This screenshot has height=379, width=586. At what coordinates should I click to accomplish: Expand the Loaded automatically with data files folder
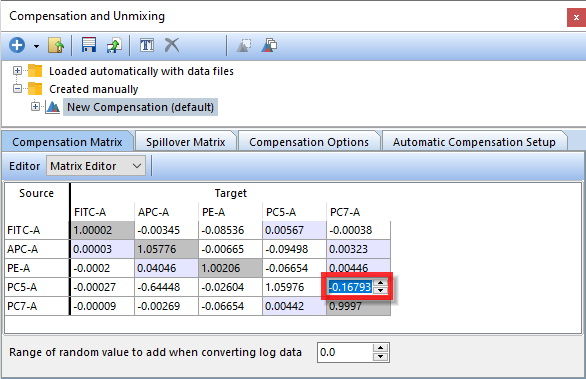17,71
